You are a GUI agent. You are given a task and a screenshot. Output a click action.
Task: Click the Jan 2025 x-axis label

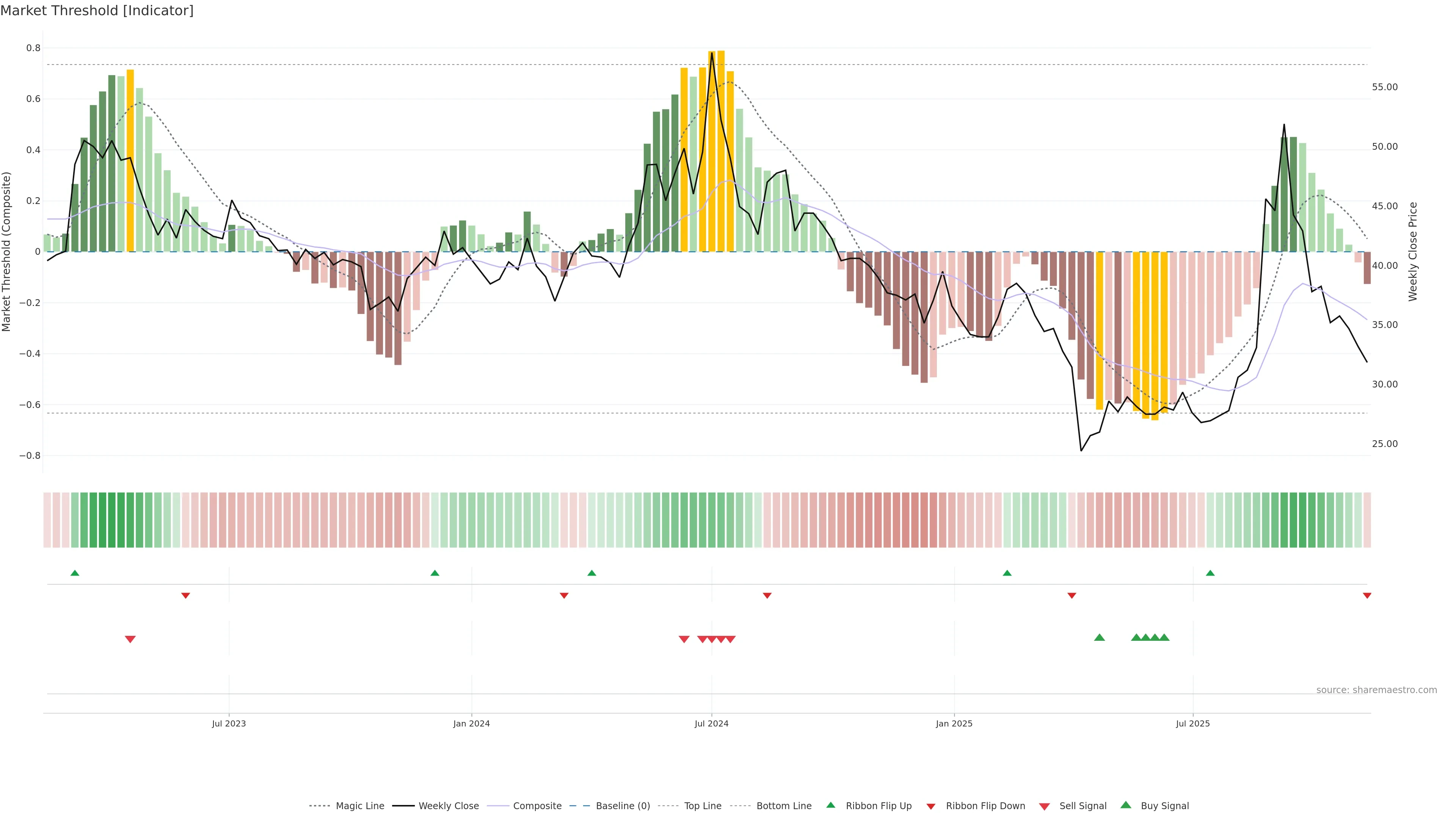(x=954, y=723)
